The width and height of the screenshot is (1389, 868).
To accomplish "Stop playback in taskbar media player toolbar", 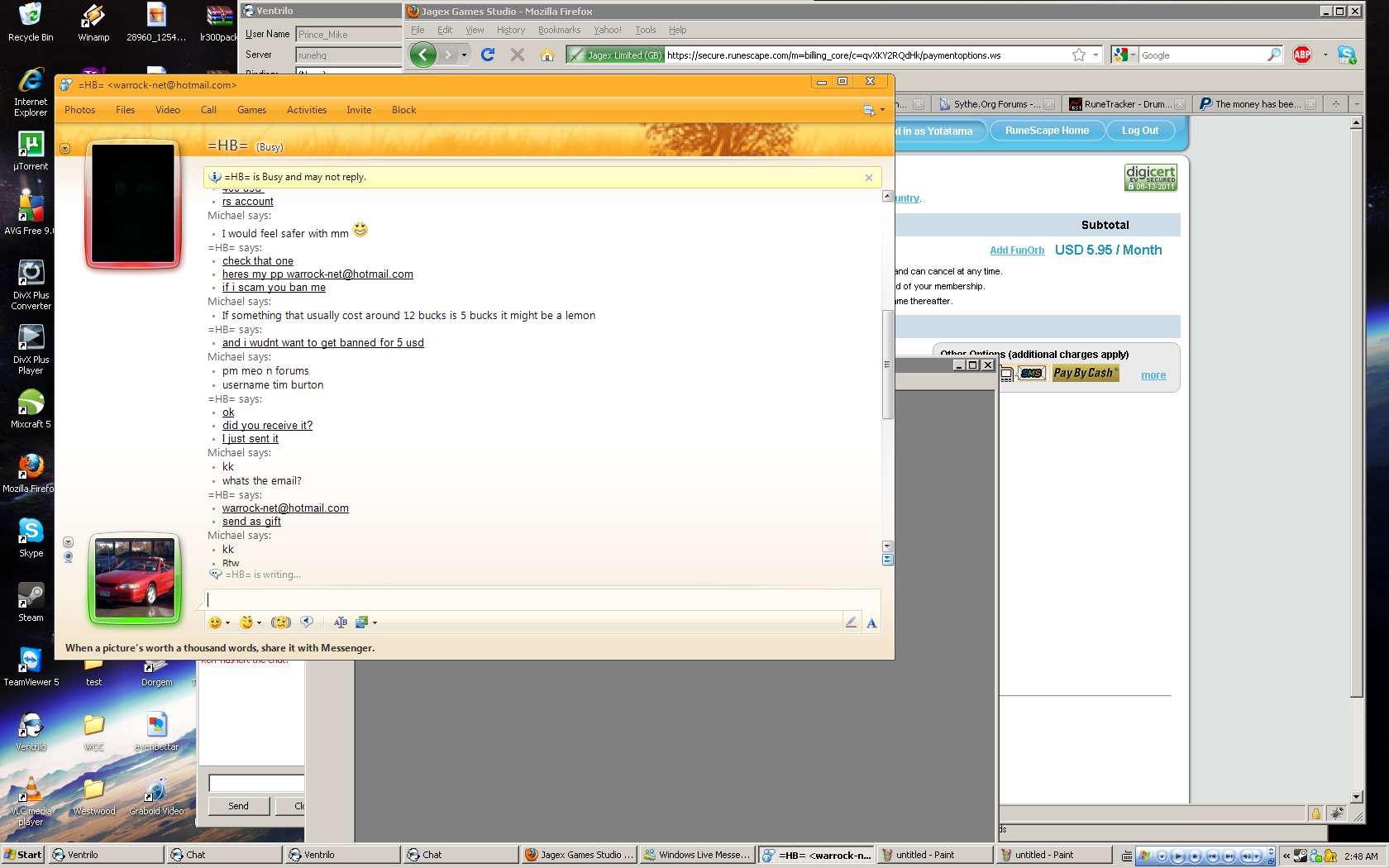I will pyautogui.click(x=1195, y=856).
